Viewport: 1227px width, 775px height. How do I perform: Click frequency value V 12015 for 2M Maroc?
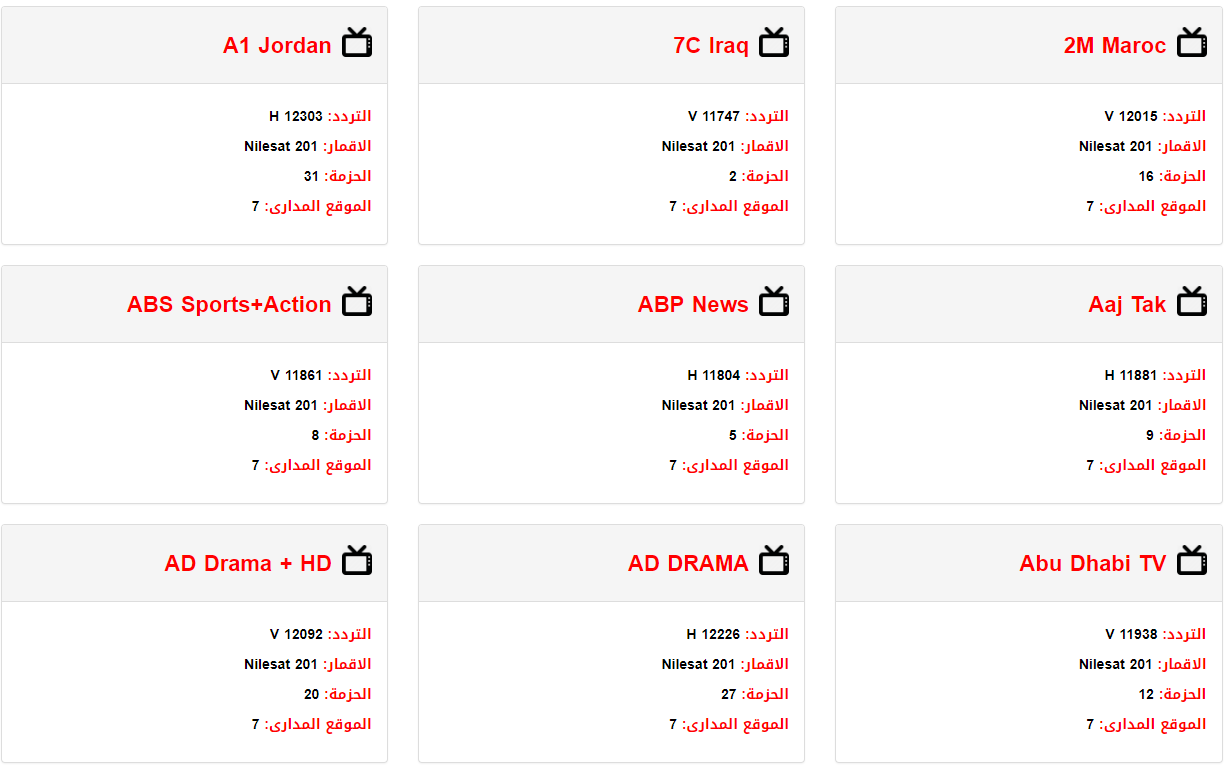[1130, 116]
